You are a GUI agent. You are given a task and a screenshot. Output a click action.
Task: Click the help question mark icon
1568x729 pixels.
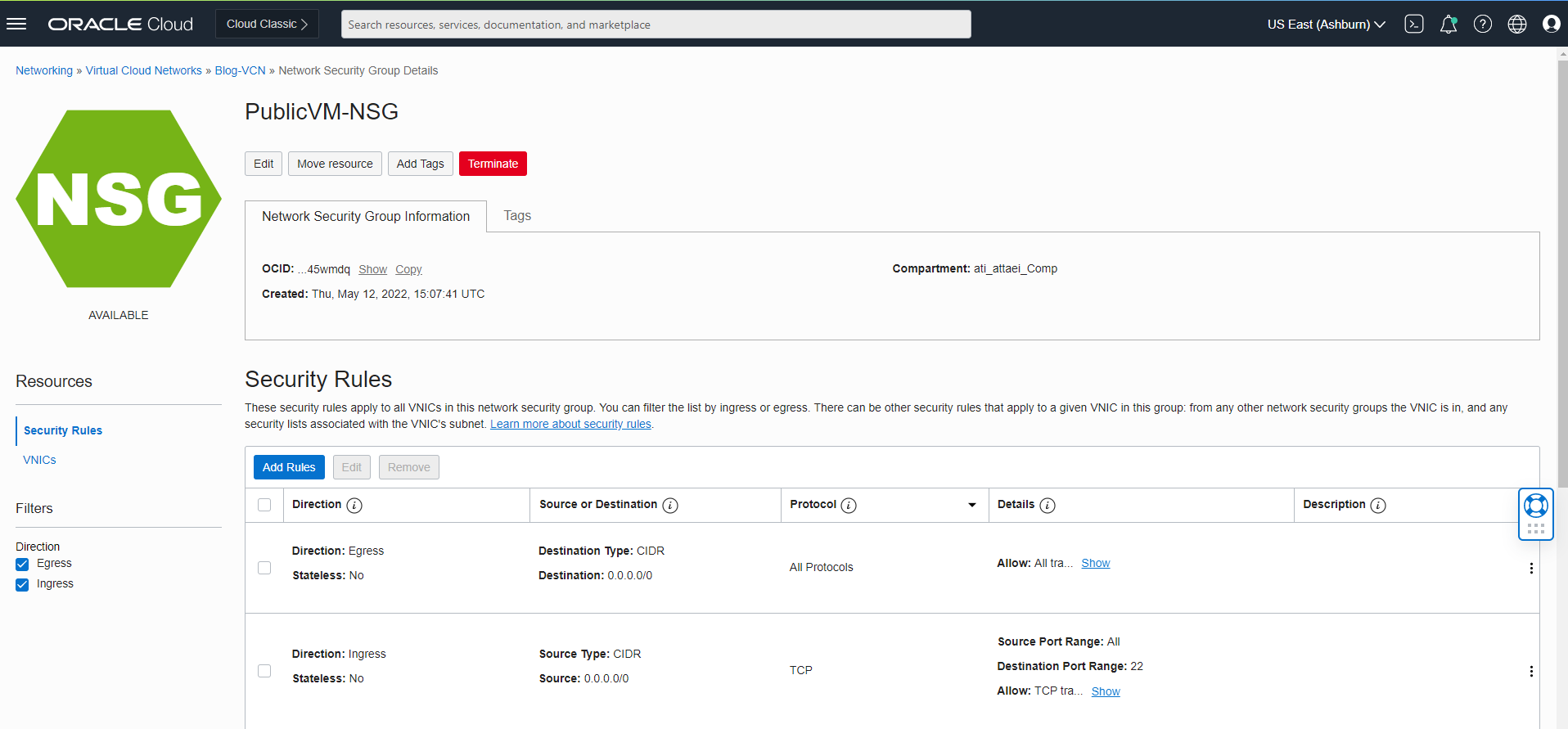(x=1482, y=24)
